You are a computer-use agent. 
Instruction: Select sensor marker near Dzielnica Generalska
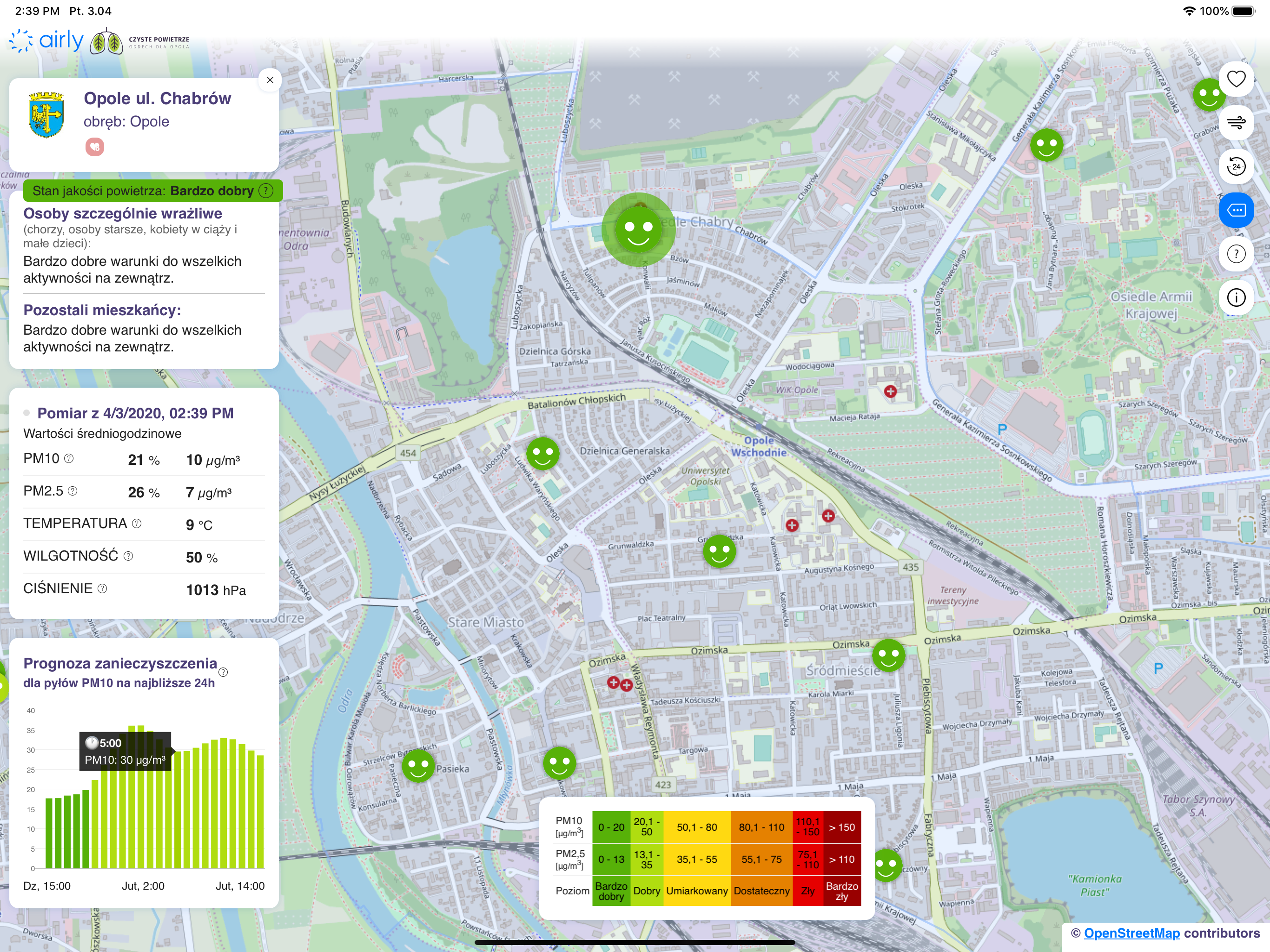click(x=542, y=454)
